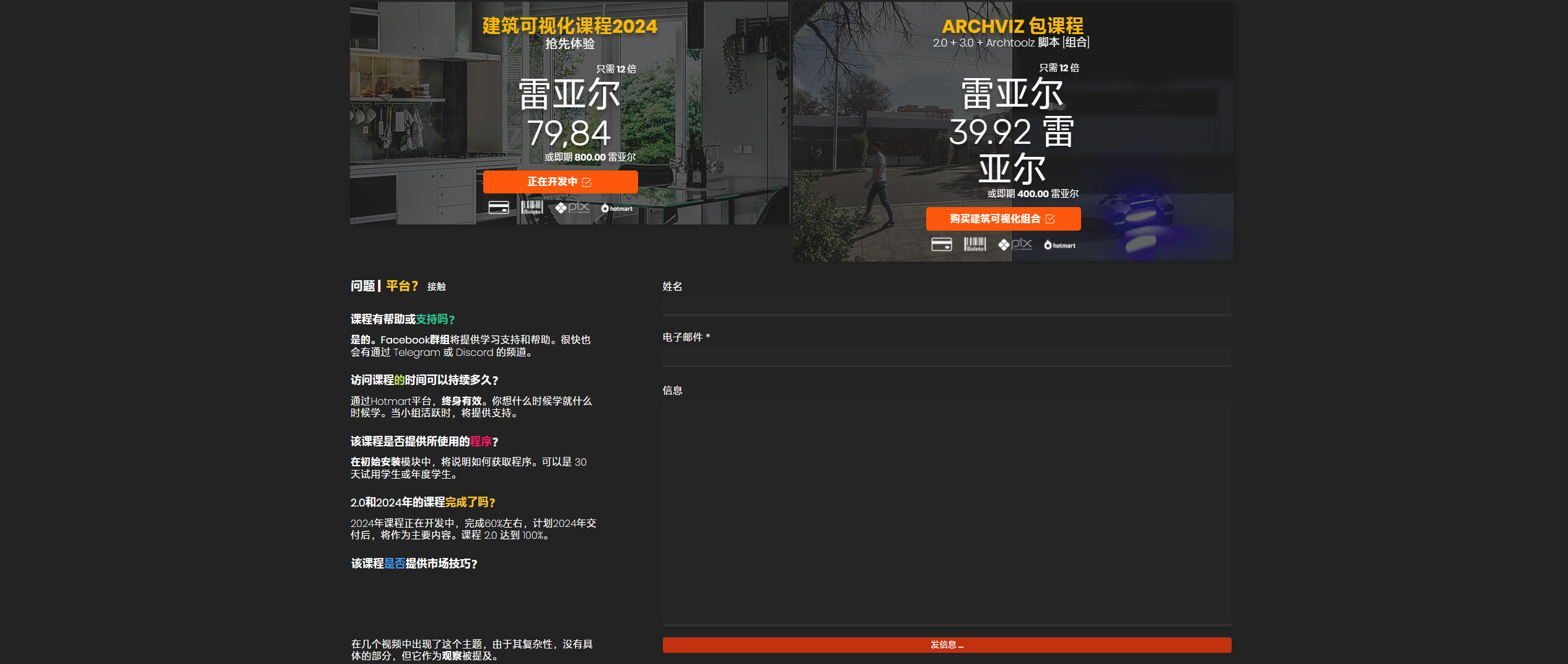Click the 访问课程的时间可以持续多久? question
Viewport: 1568px width, 664px height.
[x=424, y=380]
